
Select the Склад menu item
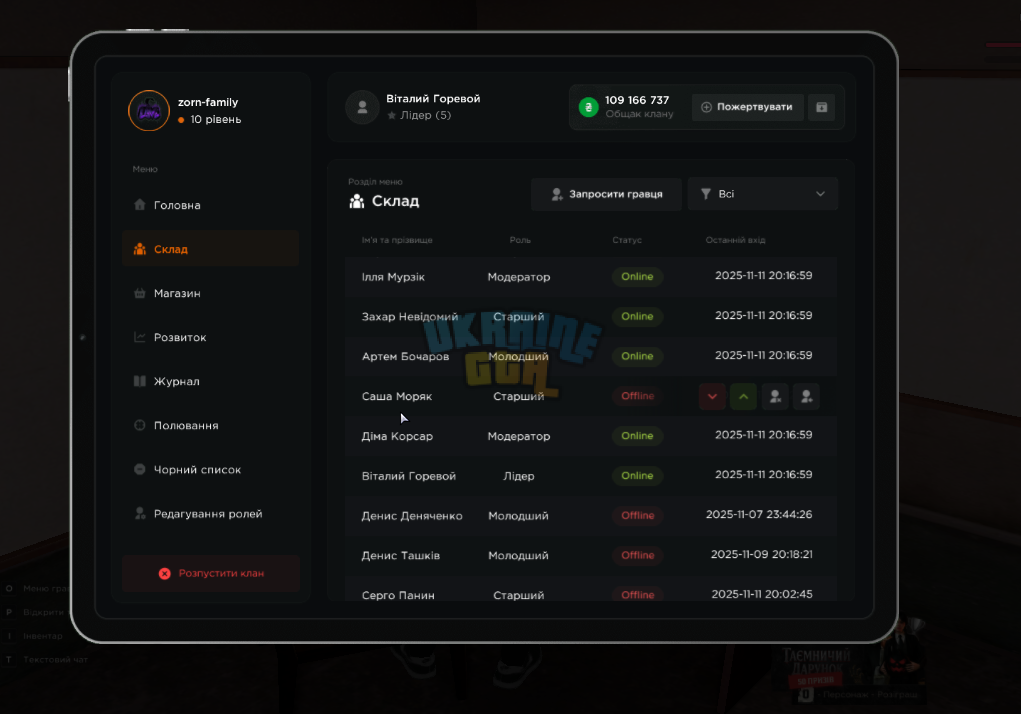[x=210, y=249]
